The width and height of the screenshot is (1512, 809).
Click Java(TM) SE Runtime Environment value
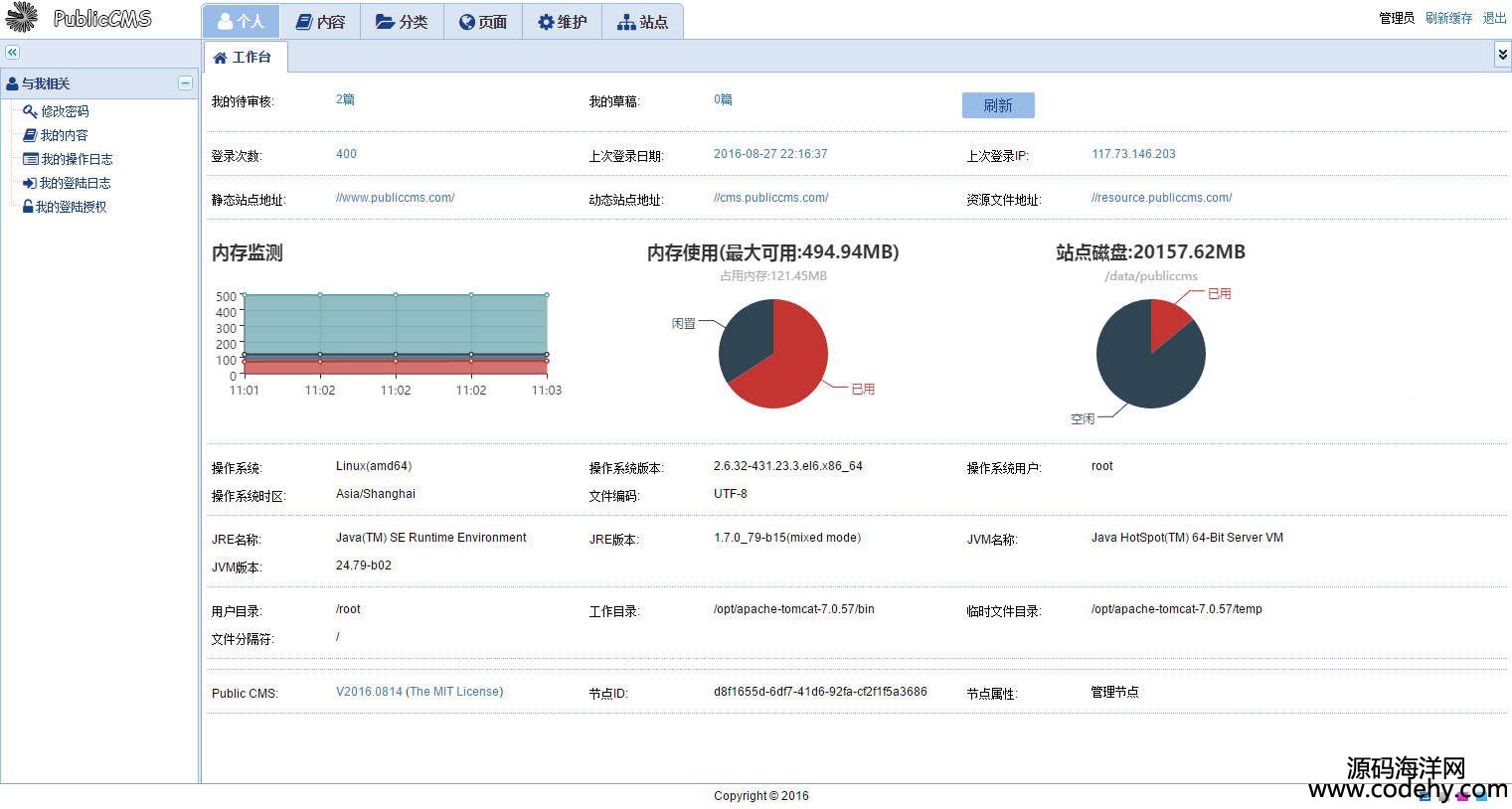pos(431,538)
